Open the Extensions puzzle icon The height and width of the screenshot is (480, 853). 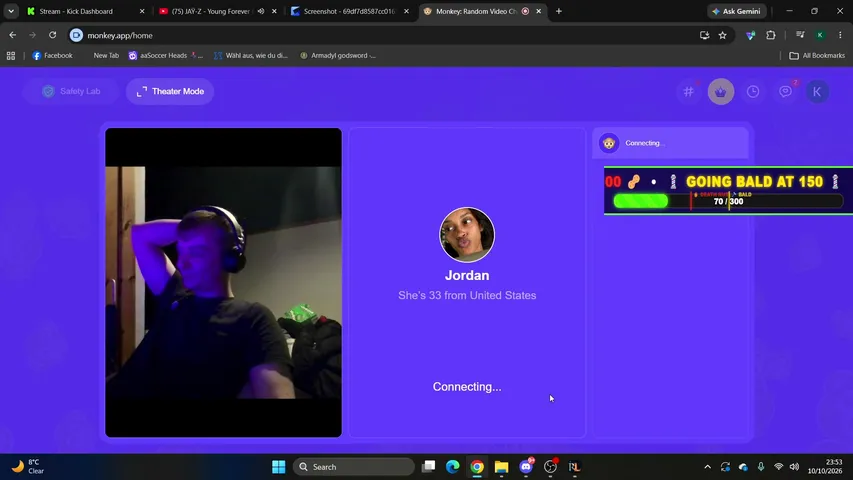point(771,35)
